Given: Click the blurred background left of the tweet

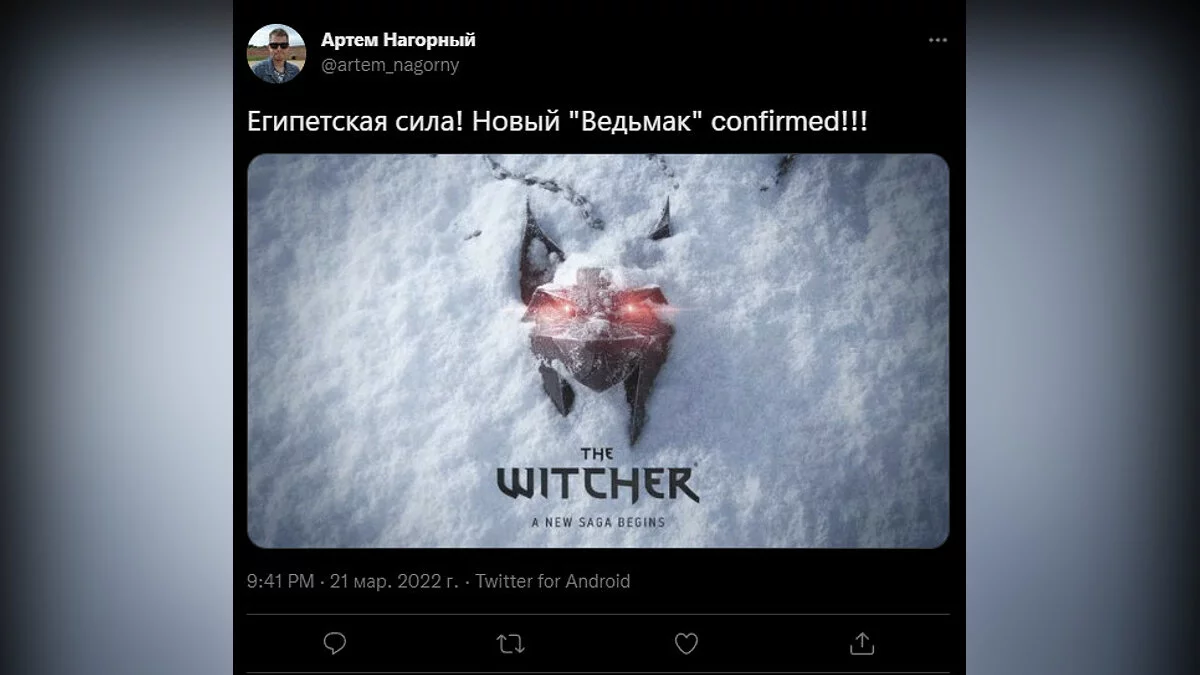Looking at the screenshot, I should click(116, 337).
